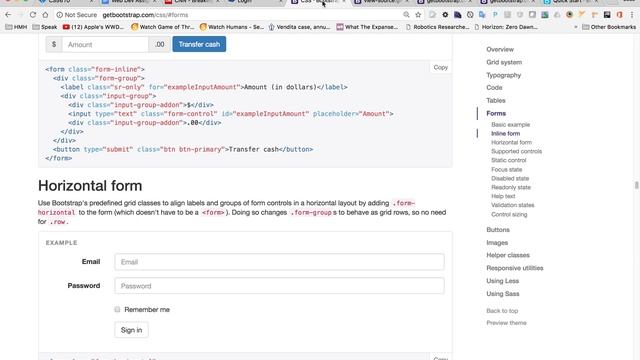Jump to Disabled state subsection
Screen dimensions: 640x360
pyautogui.click(x=510, y=178)
